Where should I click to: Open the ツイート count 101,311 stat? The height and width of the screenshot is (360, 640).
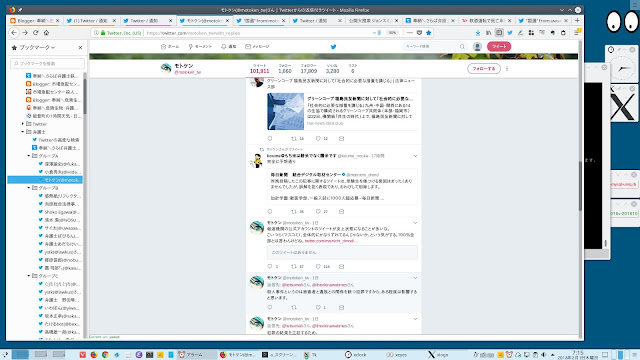tap(260, 69)
